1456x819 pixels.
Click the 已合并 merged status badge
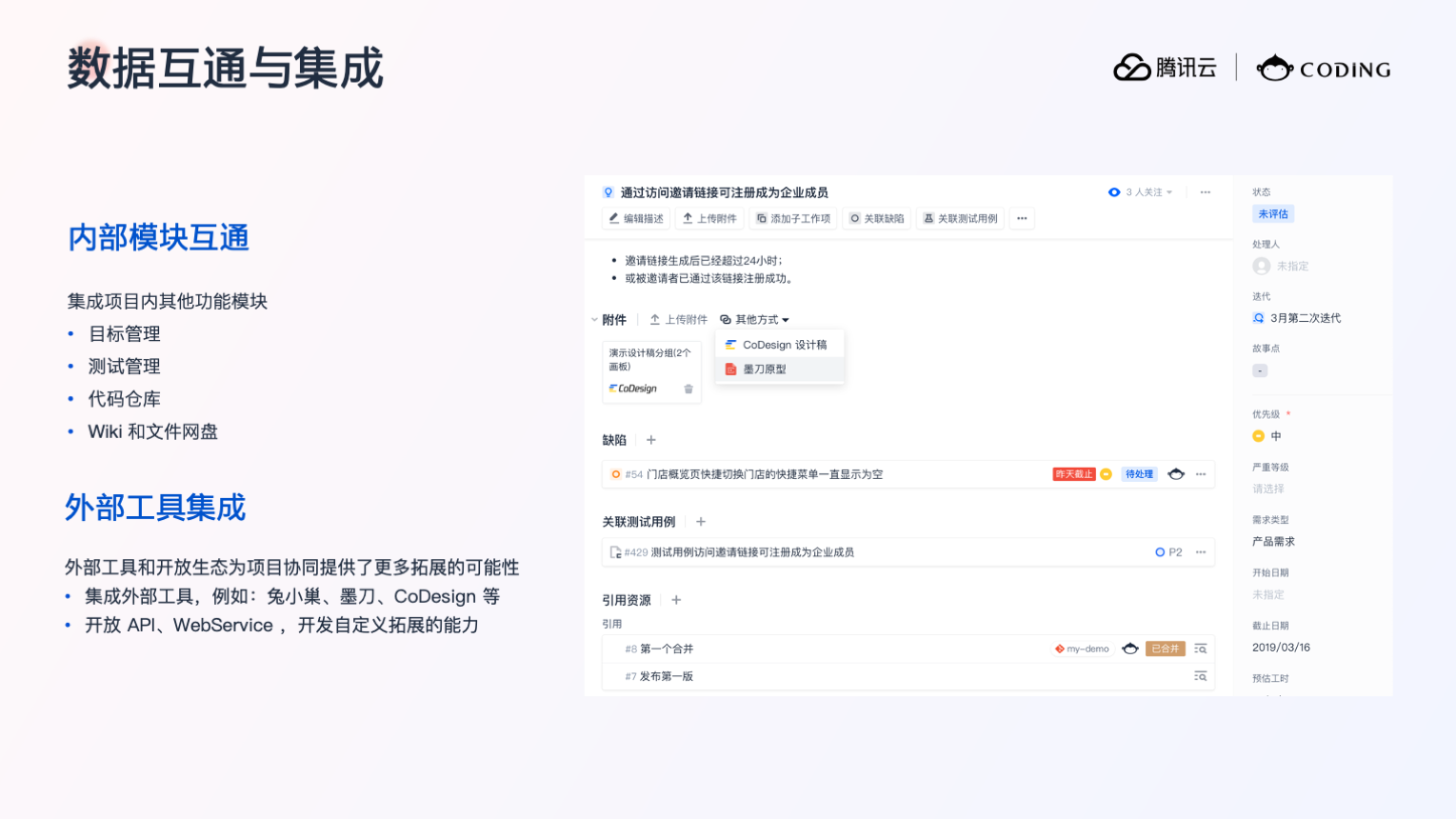point(1166,649)
